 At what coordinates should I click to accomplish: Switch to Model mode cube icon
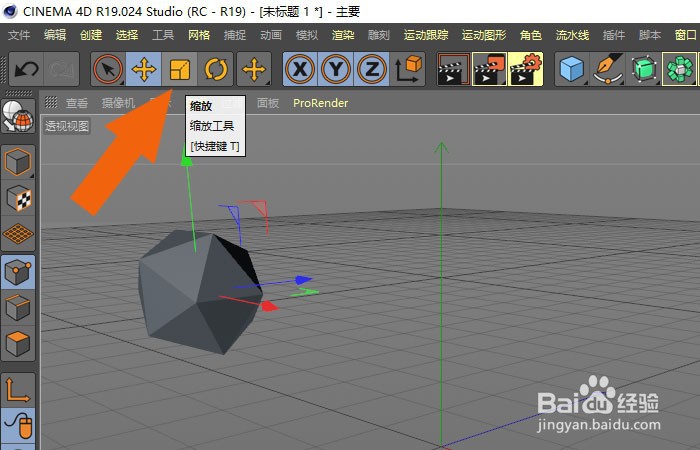coord(18,162)
